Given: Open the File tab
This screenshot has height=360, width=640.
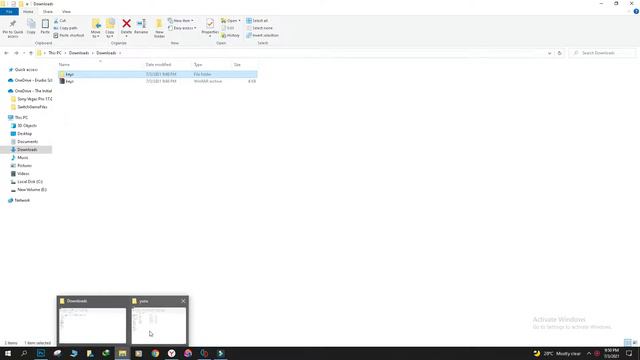Looking at the screenshot, I should [x=9, y=12].
